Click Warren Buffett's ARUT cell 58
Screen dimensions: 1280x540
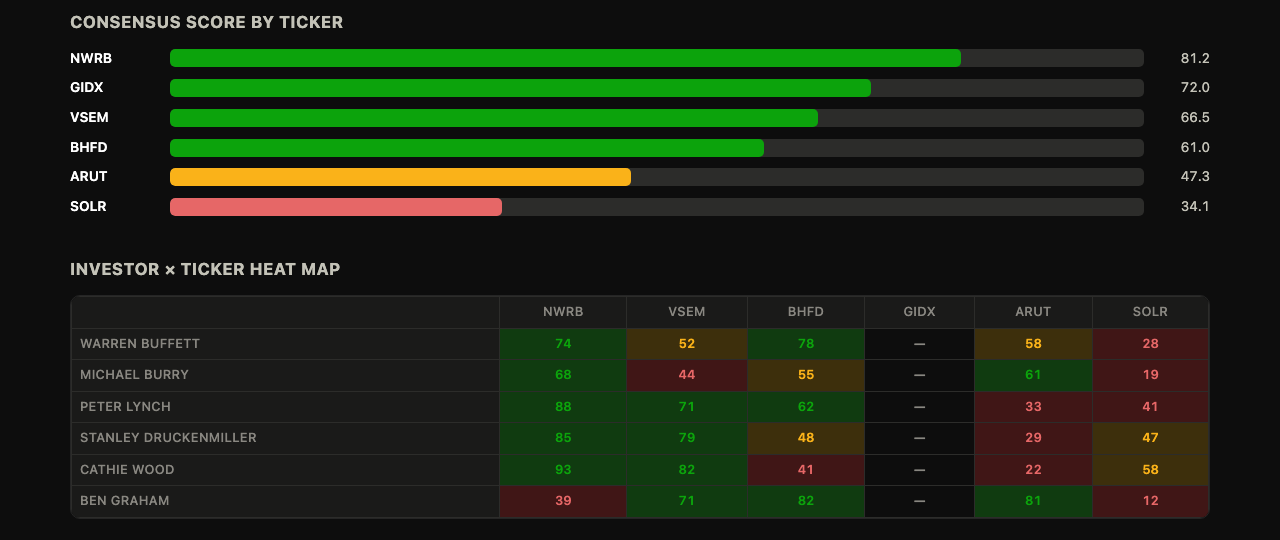1033,344
